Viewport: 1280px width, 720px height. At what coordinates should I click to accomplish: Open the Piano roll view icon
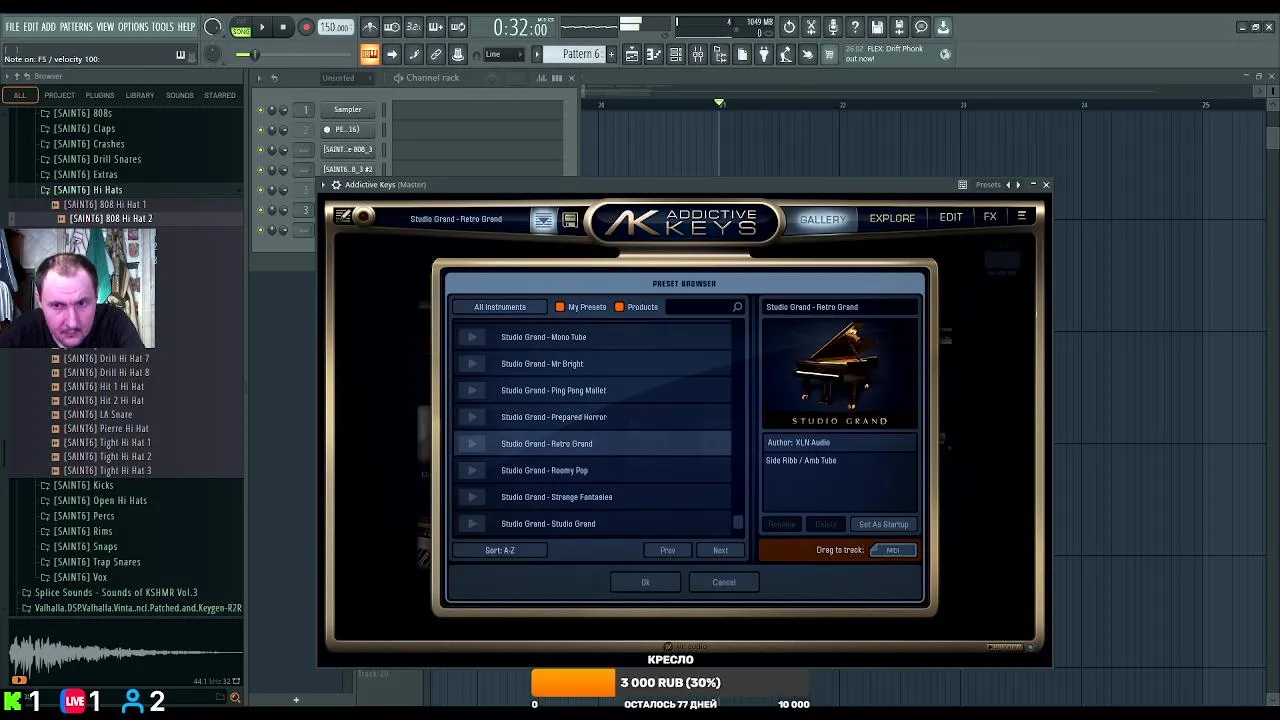coord(654,54)
